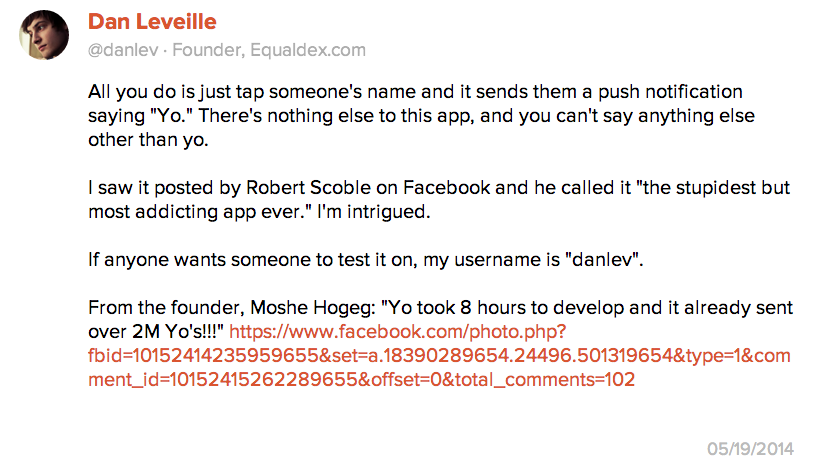Click the Dan Leveille author name

(x=152, y=22)
